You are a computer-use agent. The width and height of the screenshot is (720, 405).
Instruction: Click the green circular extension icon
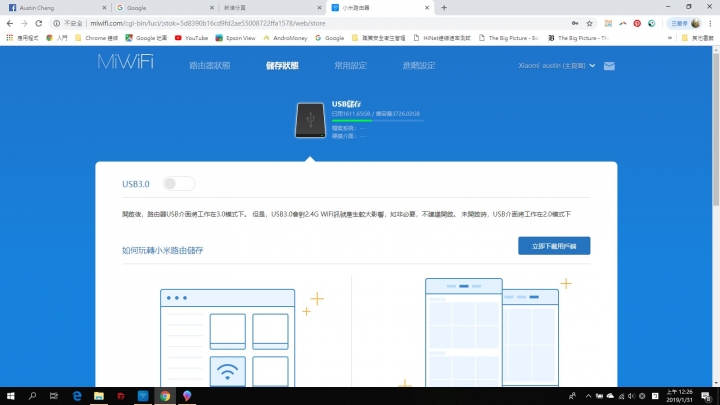(x=652, y=23)
